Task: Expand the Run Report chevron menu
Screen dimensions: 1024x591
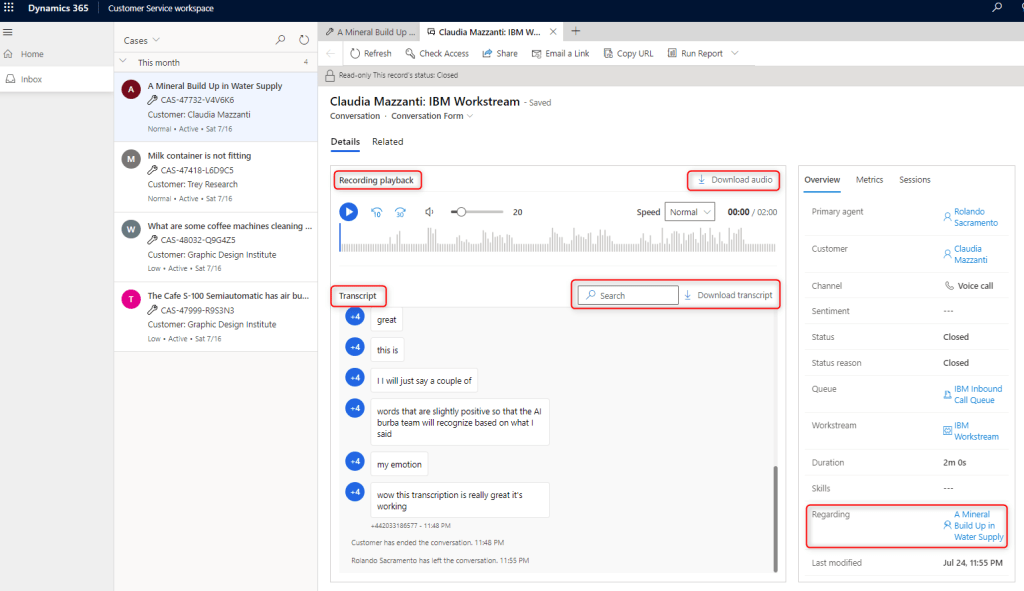Action: (x=735, y=53)
